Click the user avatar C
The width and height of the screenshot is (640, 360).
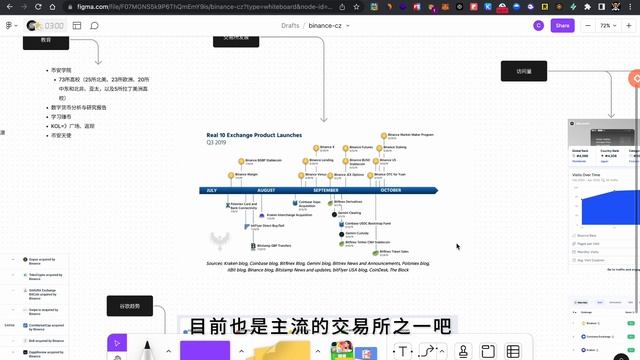point(538,26)
